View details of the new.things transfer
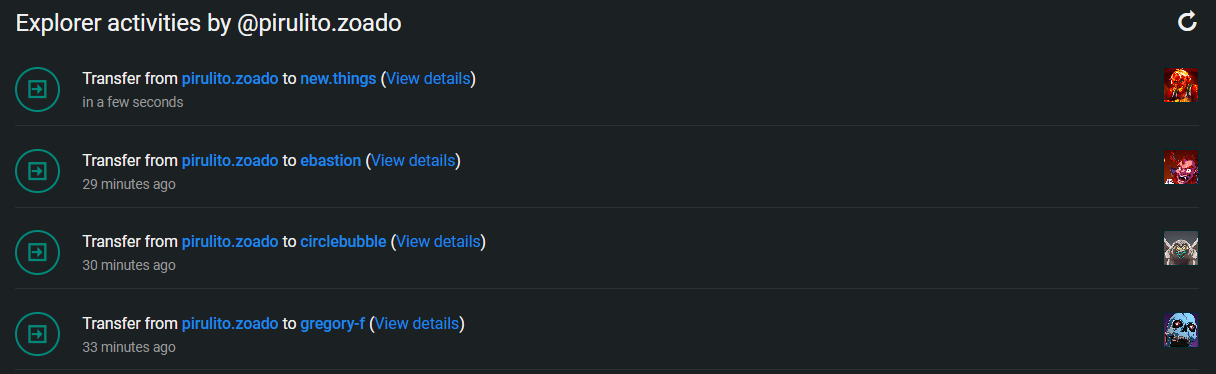The height and width of the screenshot is (374, 1216). [428, 78]
